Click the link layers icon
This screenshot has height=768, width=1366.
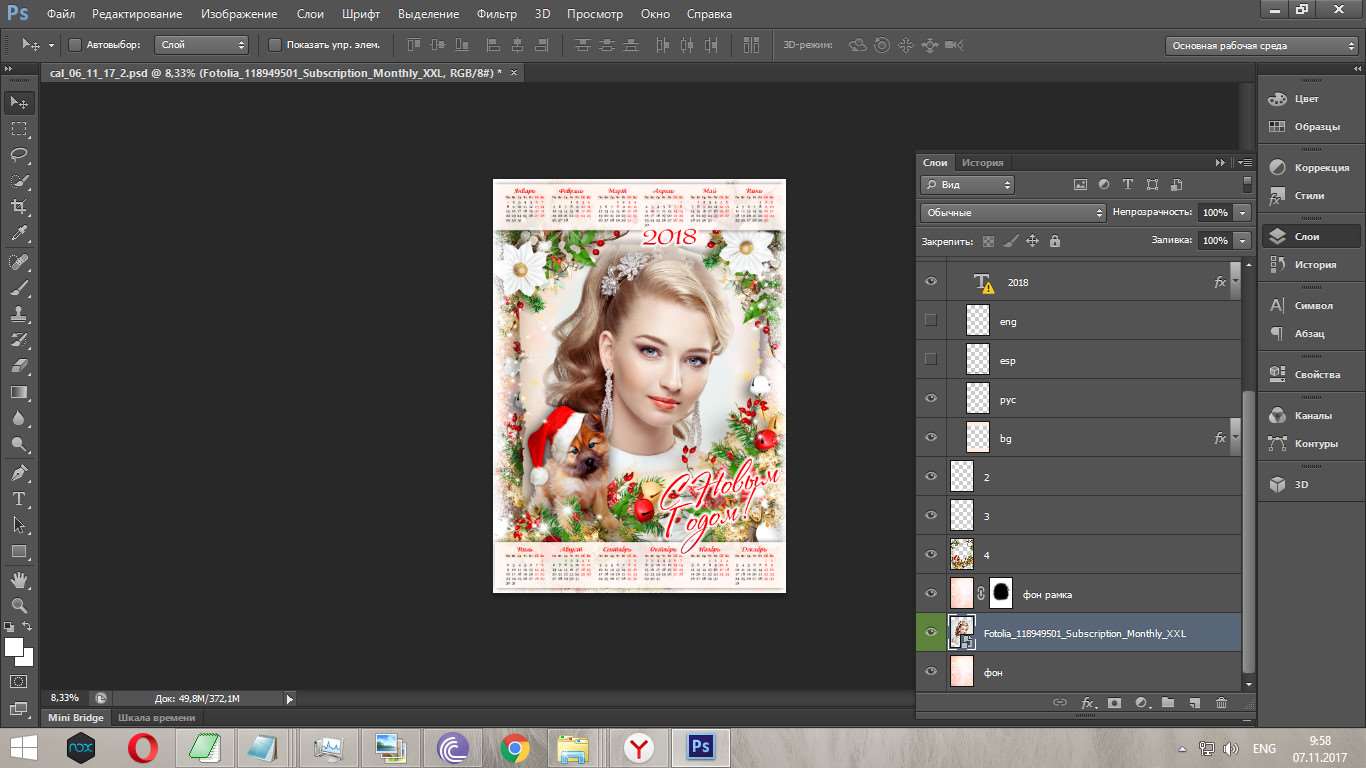1060,703
